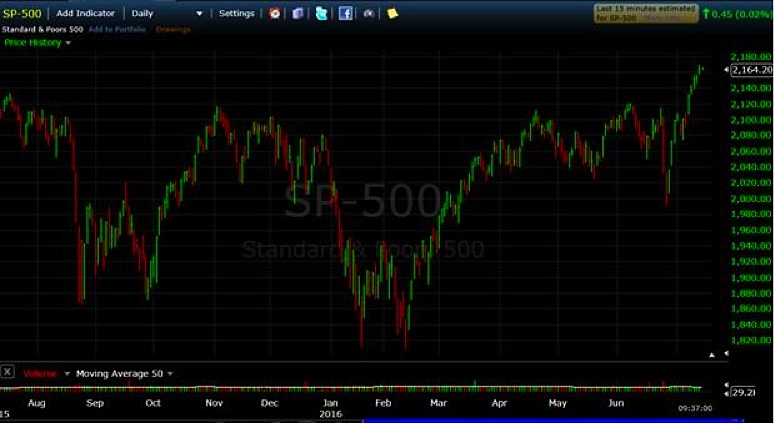Click the yellow sticky note icon
Image resolution: width=774 pixels, height=424 pixels.
tap(392, 13)
